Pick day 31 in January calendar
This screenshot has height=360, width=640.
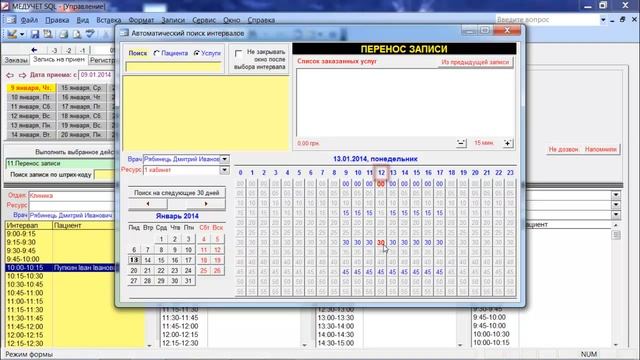pyautogui.click(x=188, y=281)
